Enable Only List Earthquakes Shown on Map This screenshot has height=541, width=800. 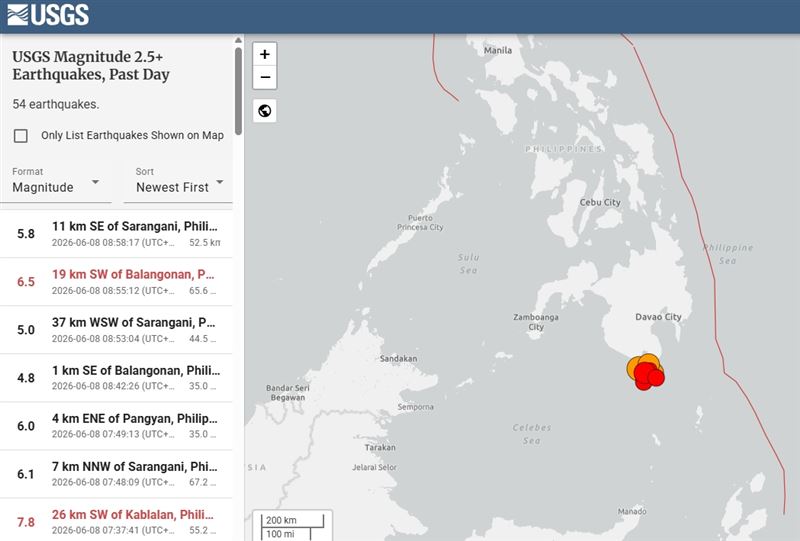point(21,136)
